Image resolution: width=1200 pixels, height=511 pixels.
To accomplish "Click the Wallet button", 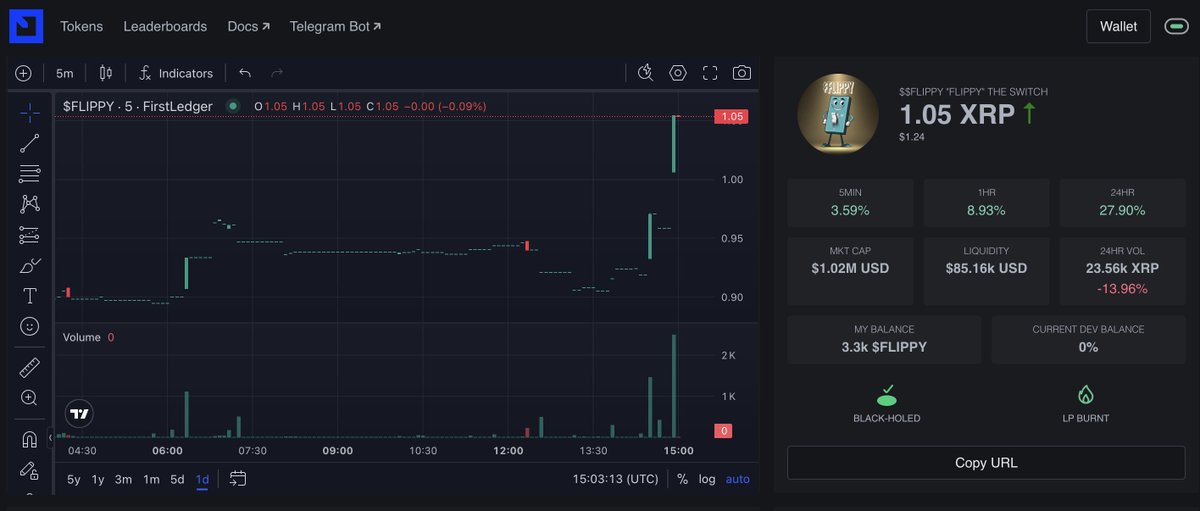I will pos(1118,26).
